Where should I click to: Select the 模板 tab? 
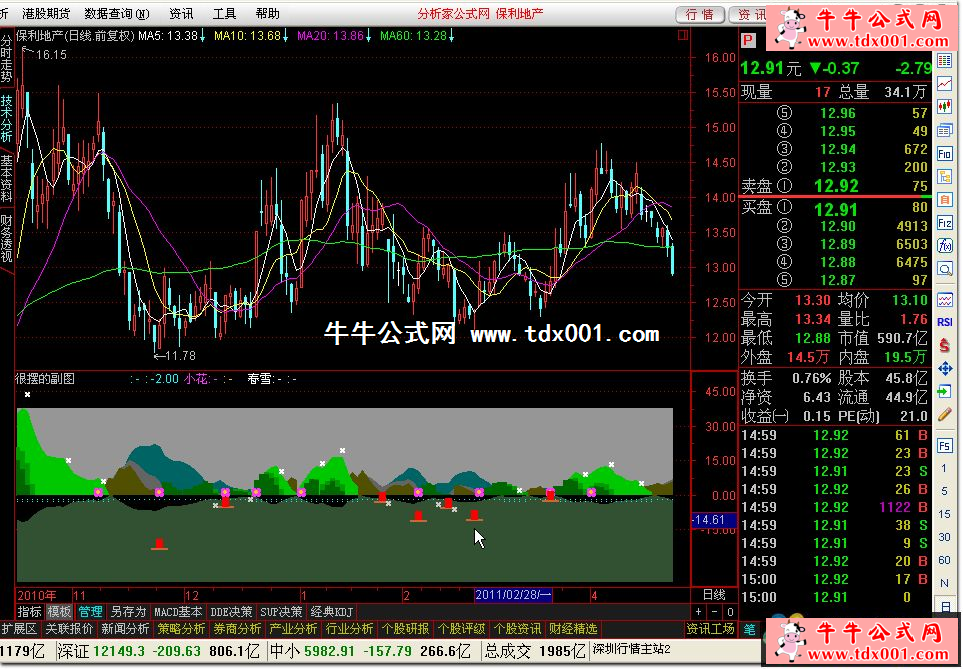[60, 612]
